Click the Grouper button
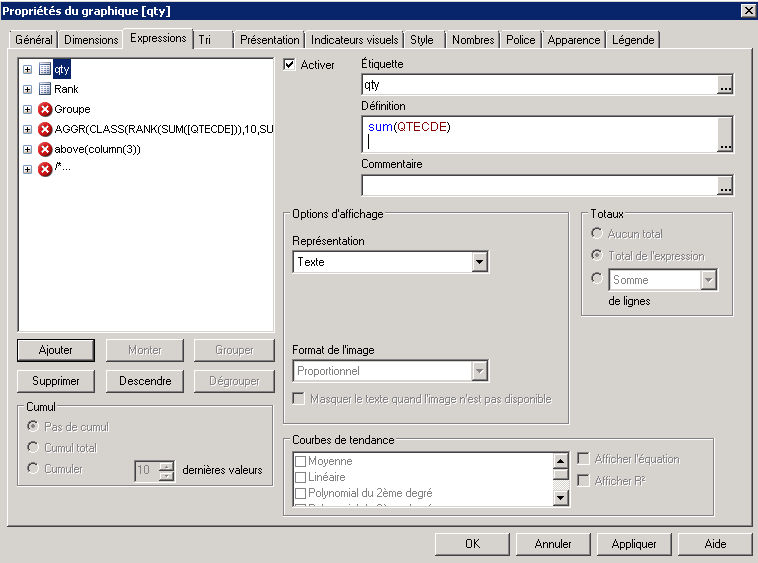 tap(234, 350)
